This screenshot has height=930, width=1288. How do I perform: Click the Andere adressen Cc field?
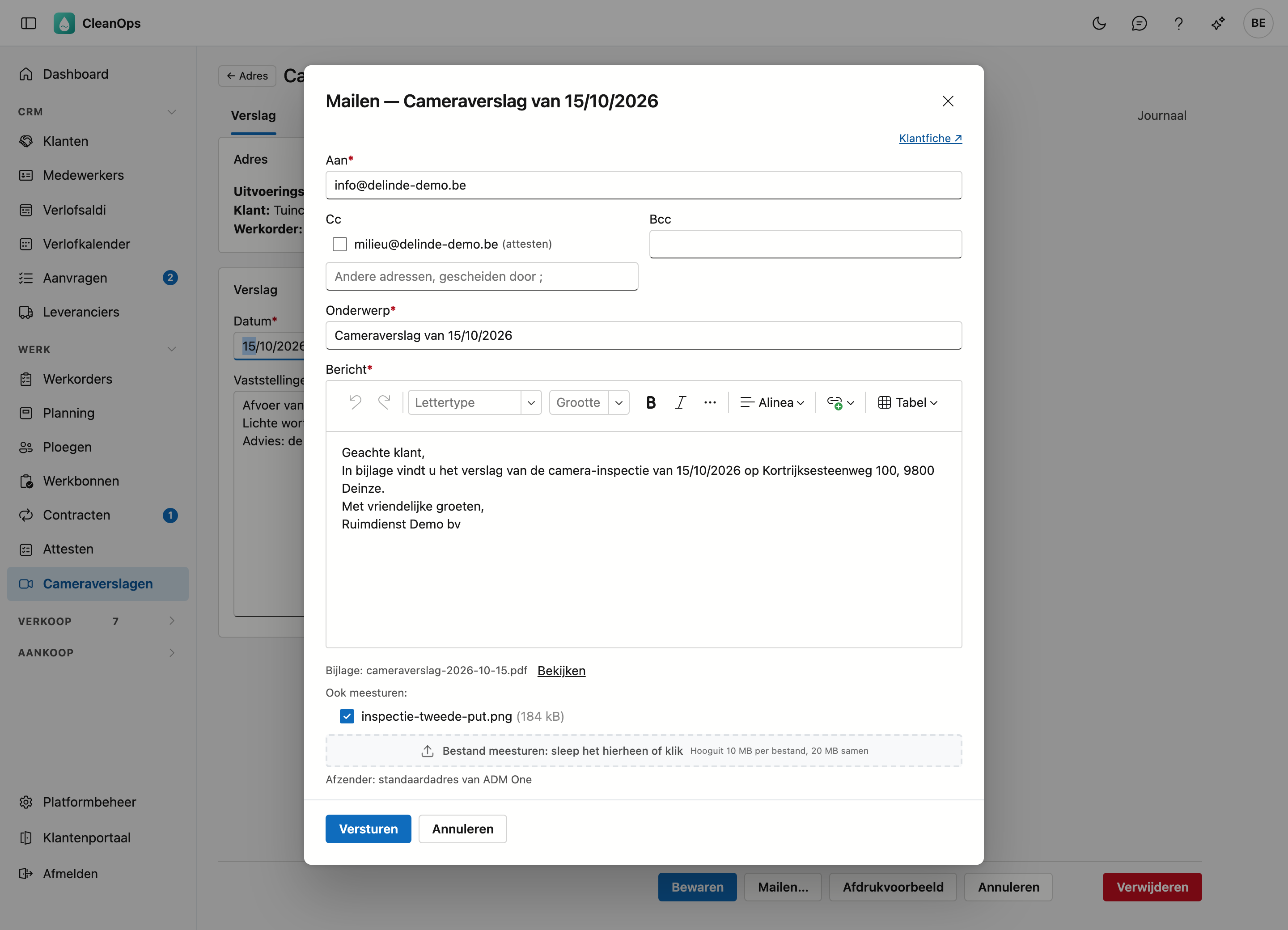482,276
